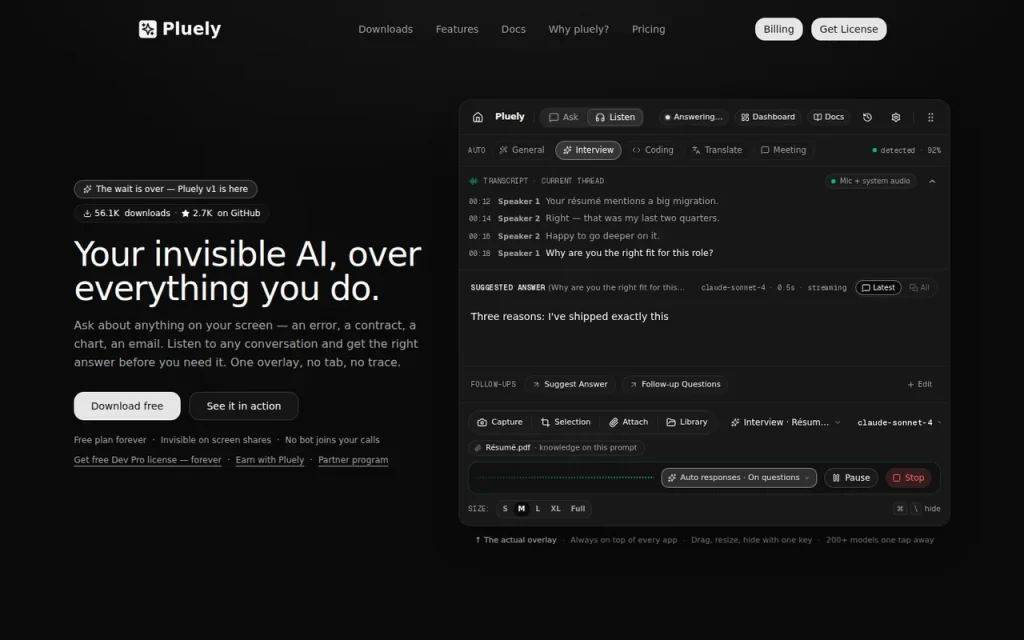The height and width of the screenshot is (640, 1024).
Task: Switch to Ask mode
Action: coord(563,117)
